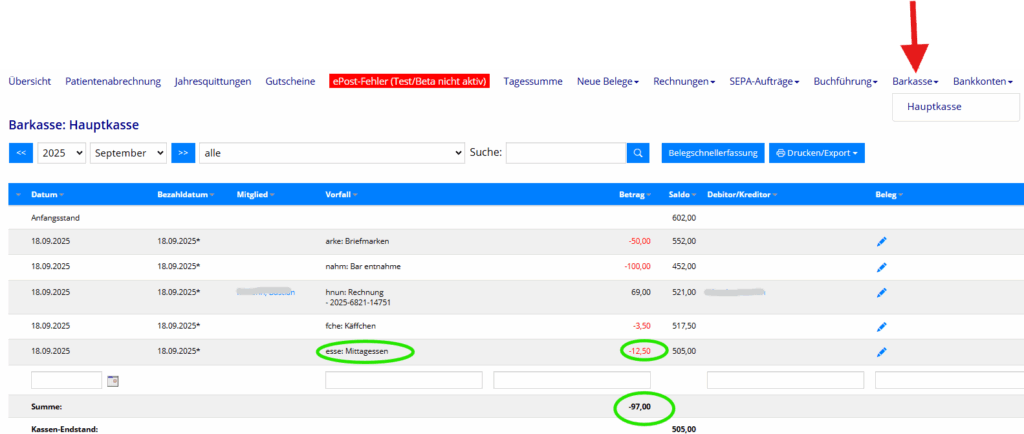Open the month dropdown showing September

pos(128,153)
